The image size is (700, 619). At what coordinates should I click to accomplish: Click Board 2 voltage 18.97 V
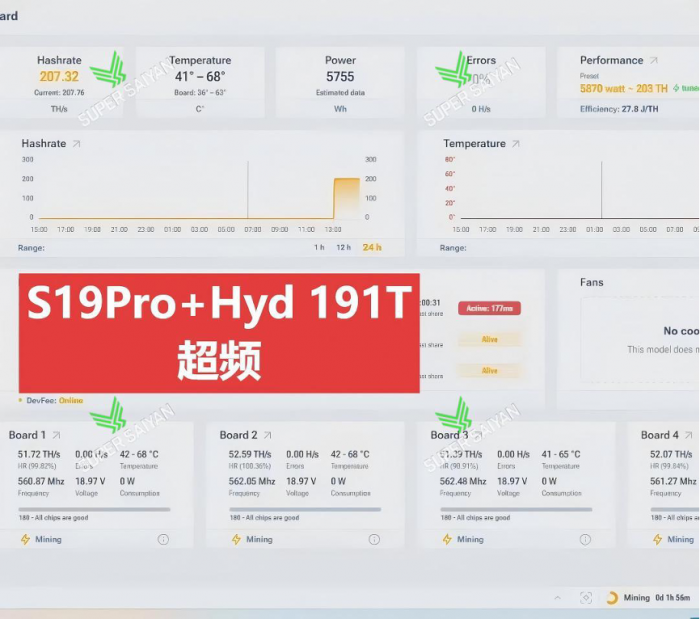coord(301,481)
